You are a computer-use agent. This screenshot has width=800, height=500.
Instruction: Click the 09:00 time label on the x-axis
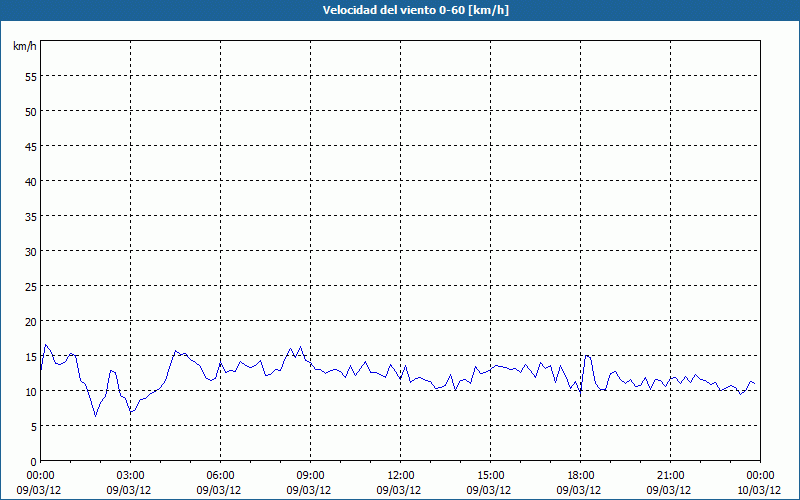pyautogui.click(x=310, y=476)
